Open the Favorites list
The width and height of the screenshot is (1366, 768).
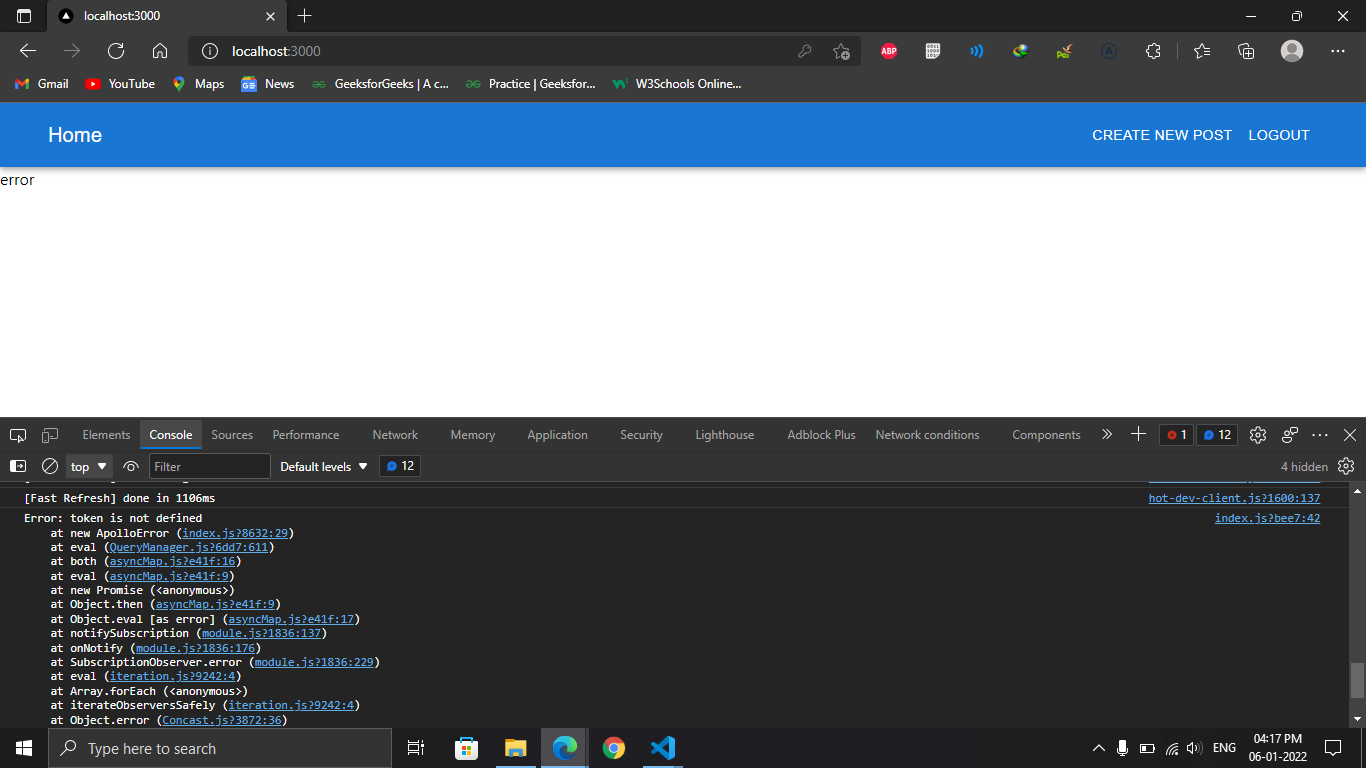1202,51
